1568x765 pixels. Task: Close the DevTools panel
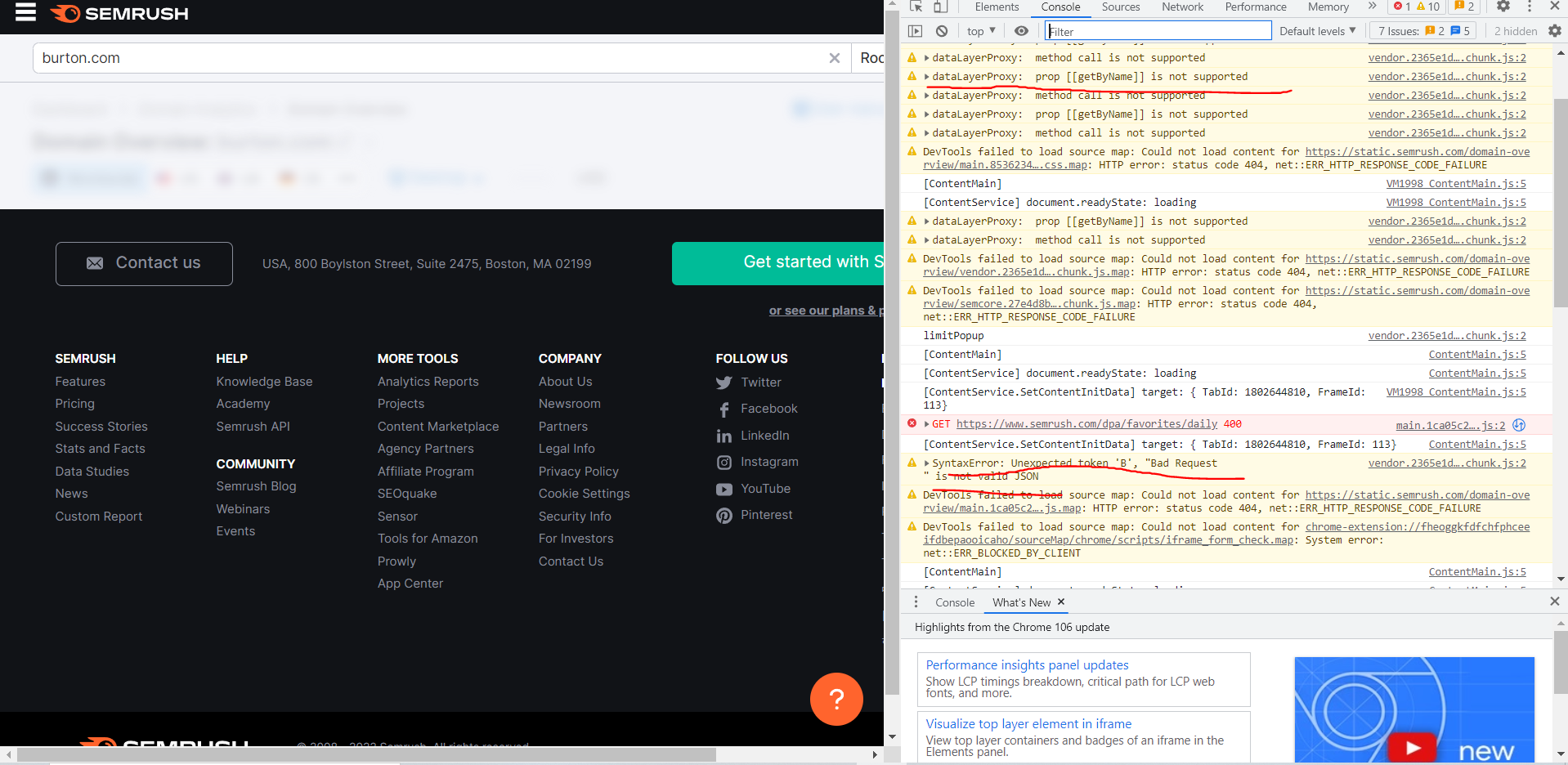click(x=1555, y=7)
